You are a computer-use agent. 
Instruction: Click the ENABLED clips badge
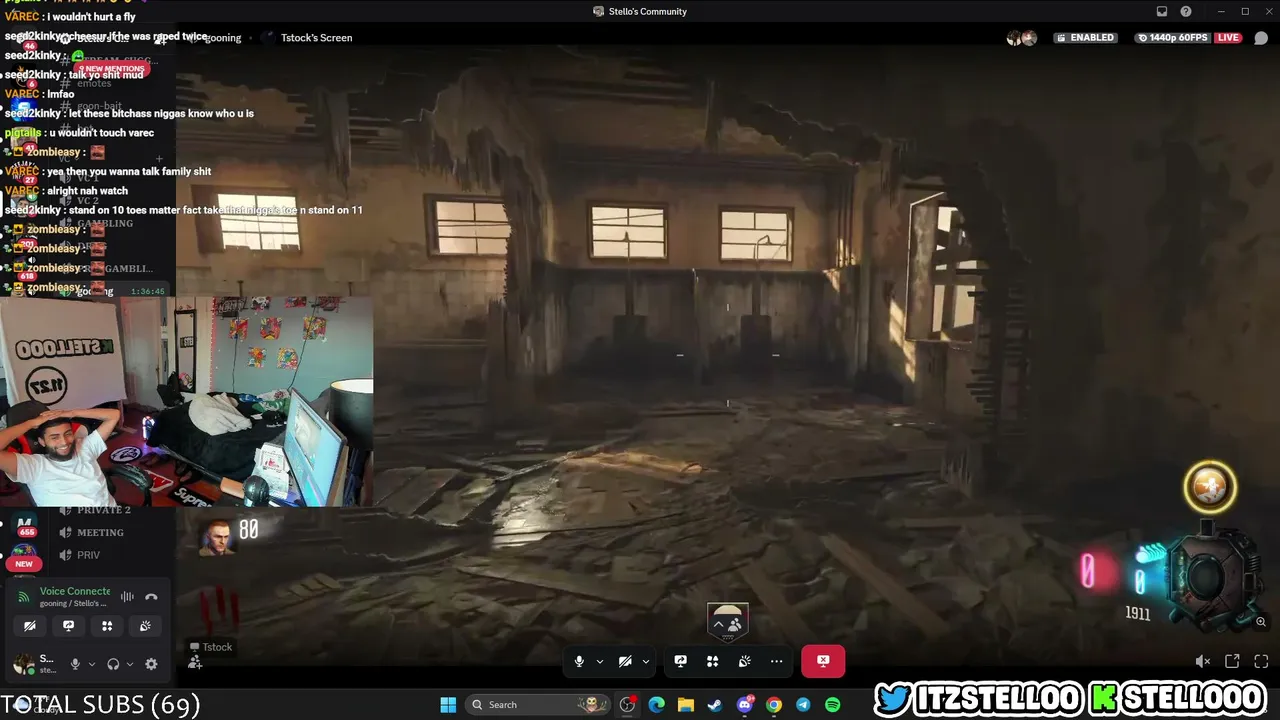coord(1084,38)
